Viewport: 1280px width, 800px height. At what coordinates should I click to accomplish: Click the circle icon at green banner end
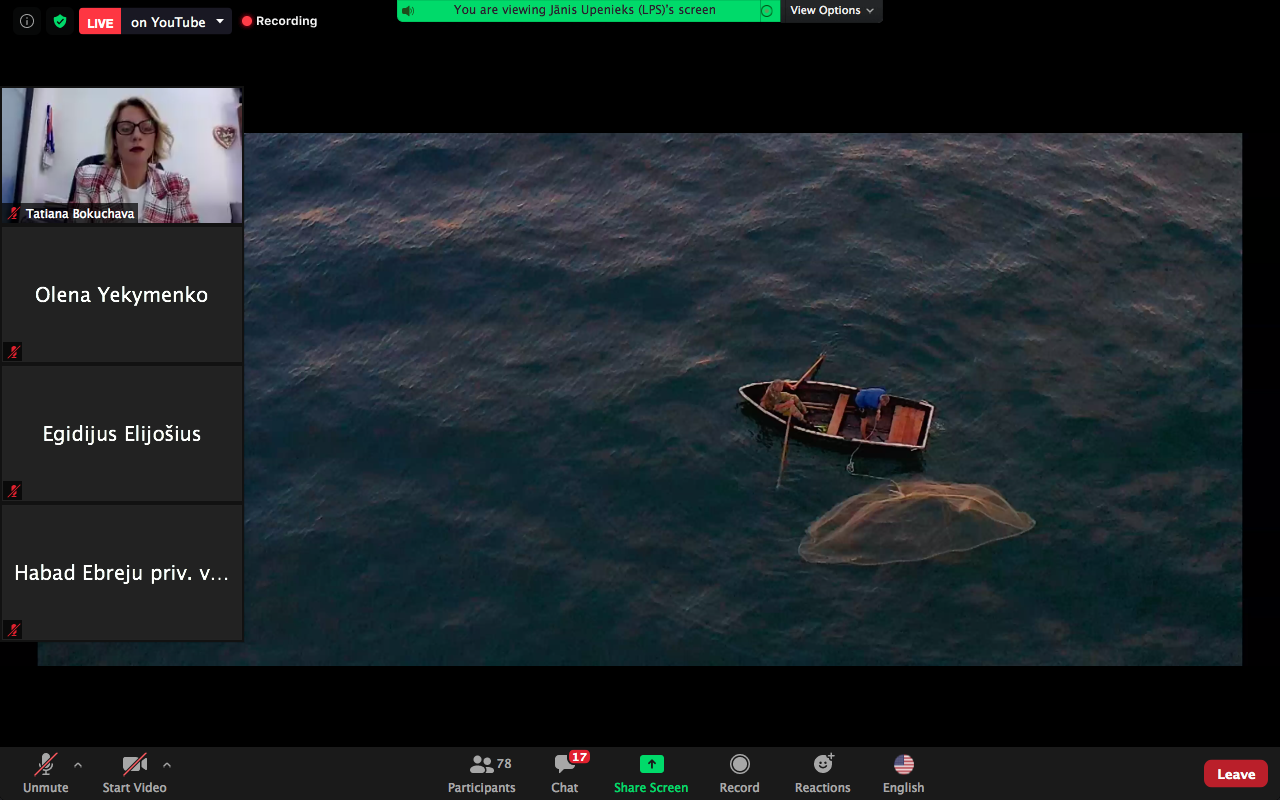coord(767,11)
